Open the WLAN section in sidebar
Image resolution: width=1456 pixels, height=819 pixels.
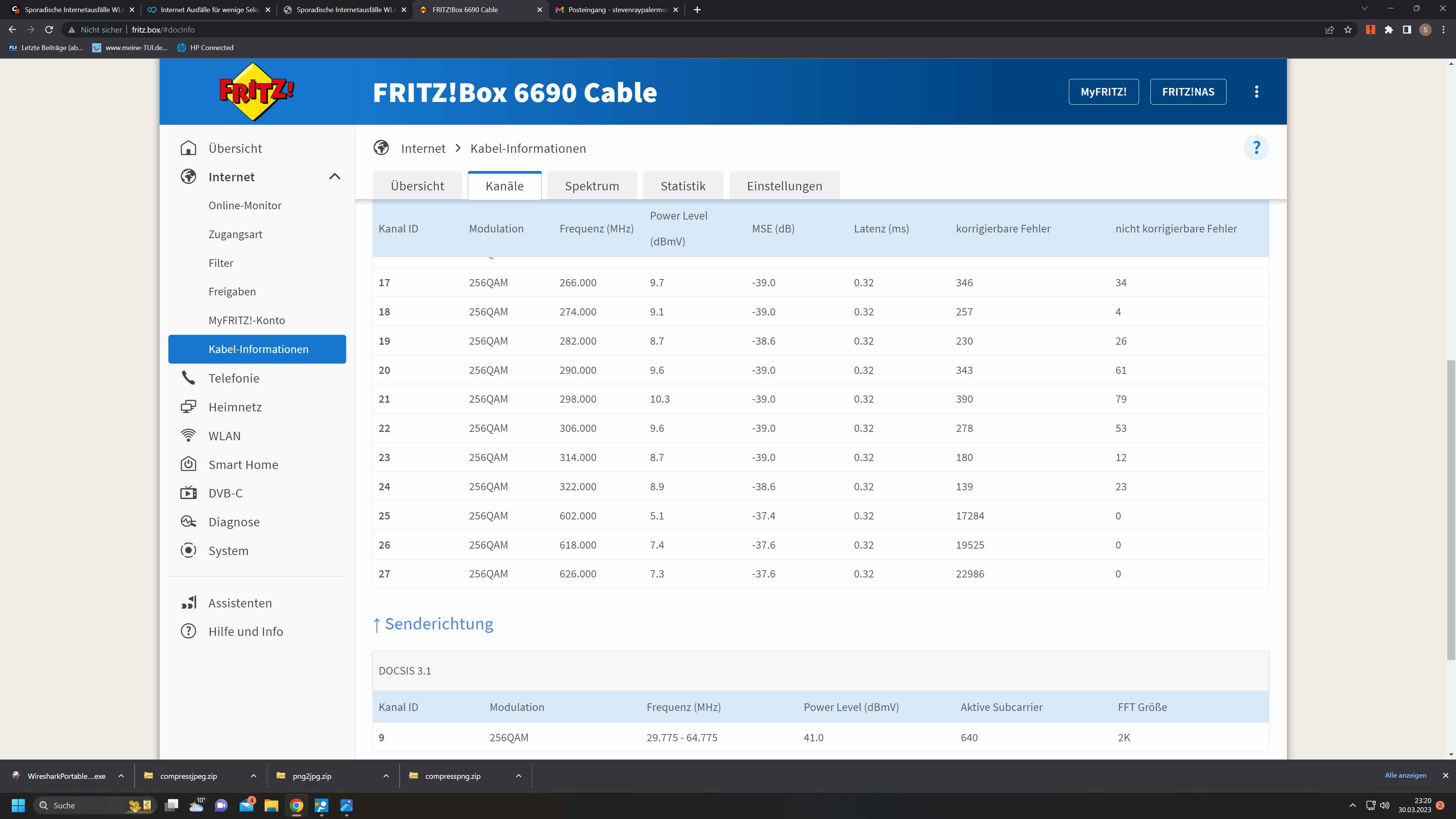224,436
